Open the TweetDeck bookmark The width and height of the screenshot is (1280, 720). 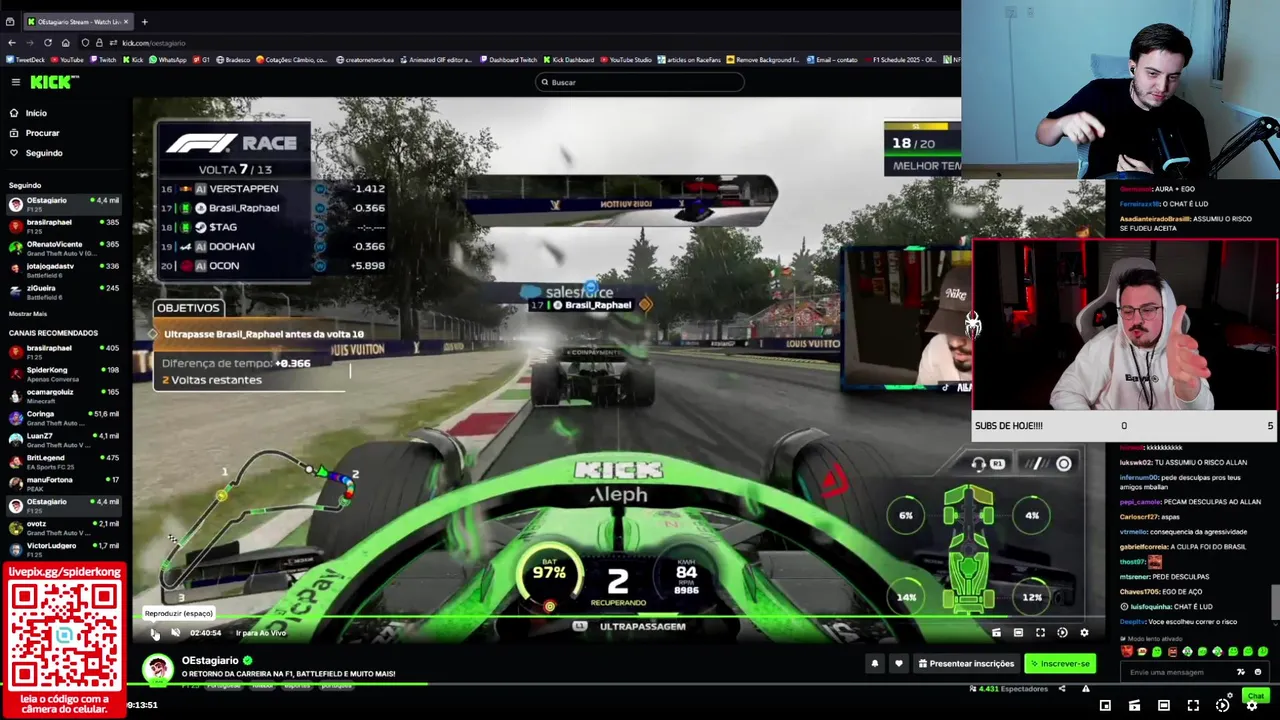24,60
